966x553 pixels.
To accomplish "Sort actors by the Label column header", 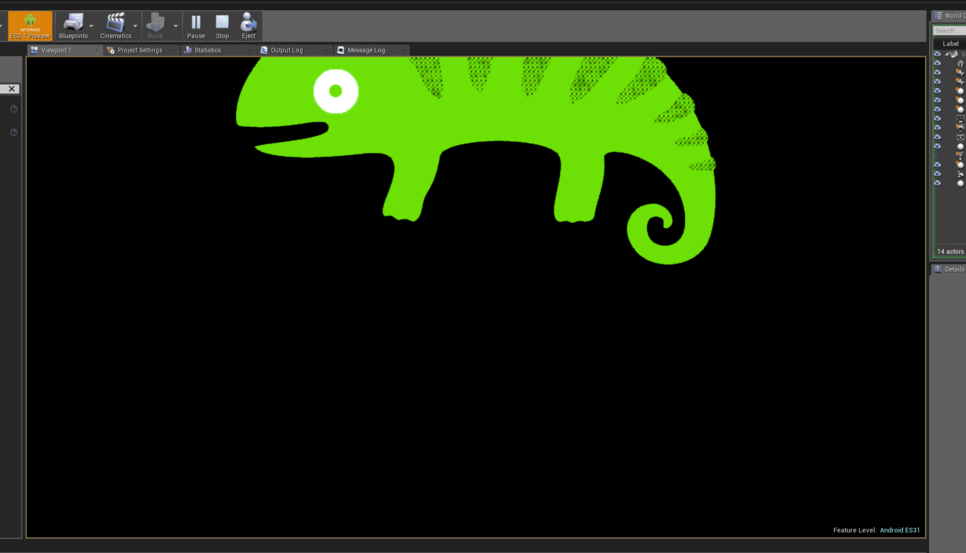I will pyautogui.click(x=950, y=44).
